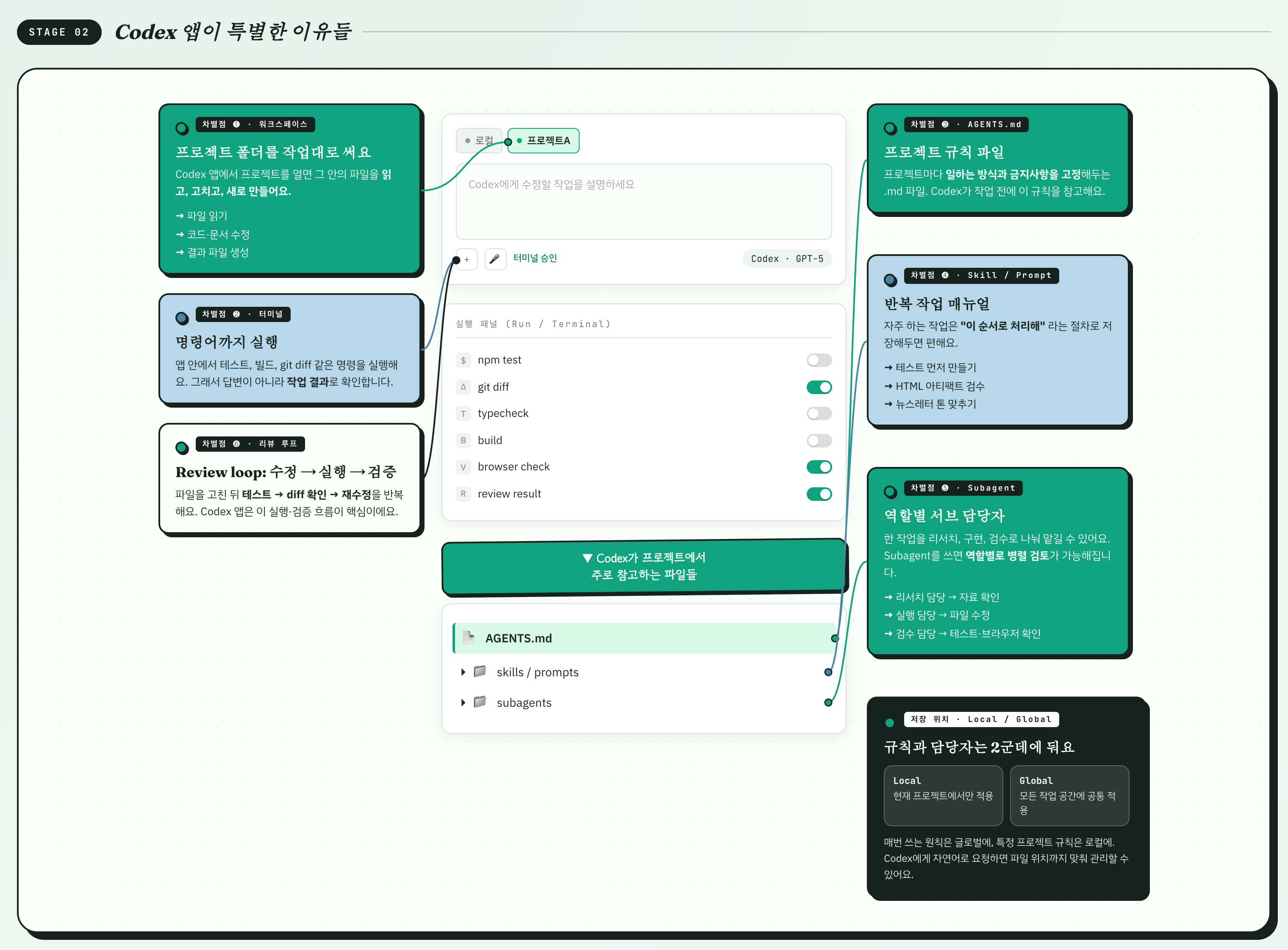Click the typecheck command label
The image size is (1288, 950).
pos(503,414)
